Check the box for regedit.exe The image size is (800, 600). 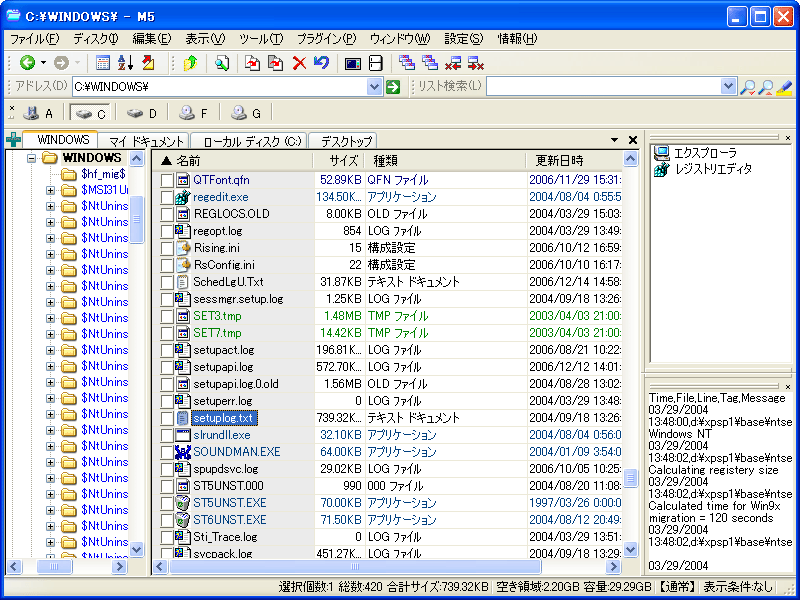(x=167, y=197)
